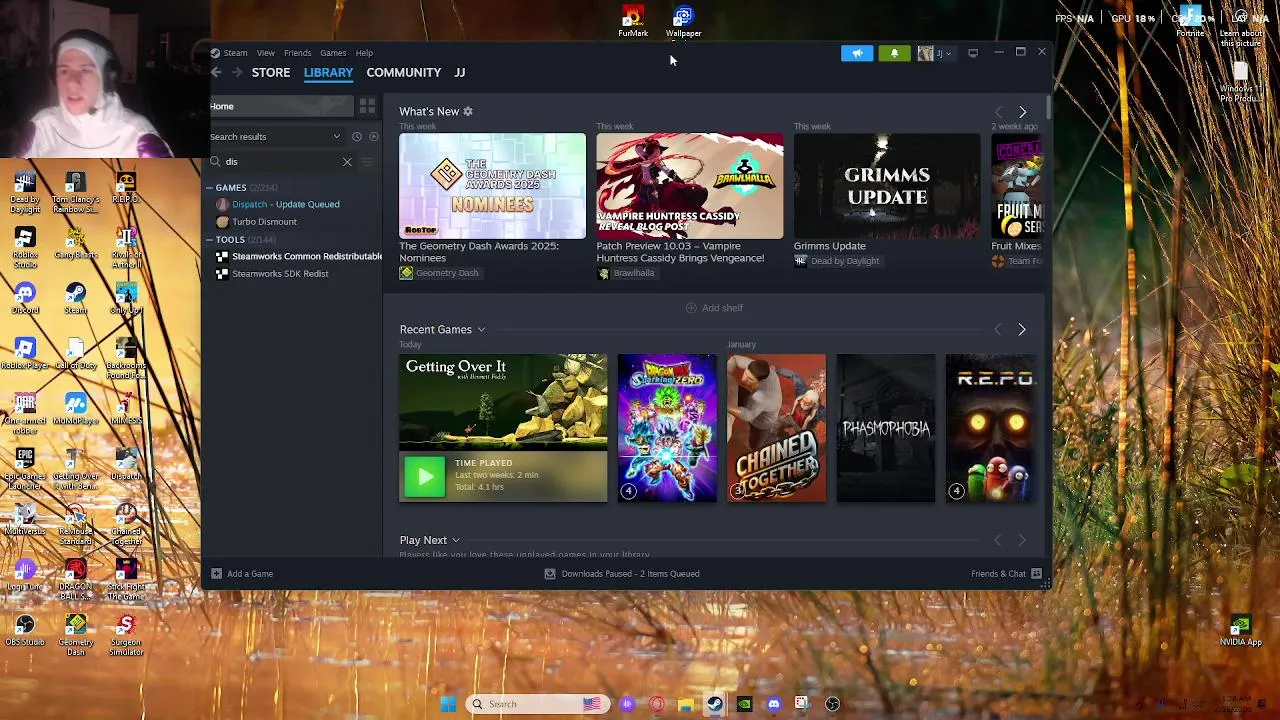Open File Explorer from the taskbar

685,704
